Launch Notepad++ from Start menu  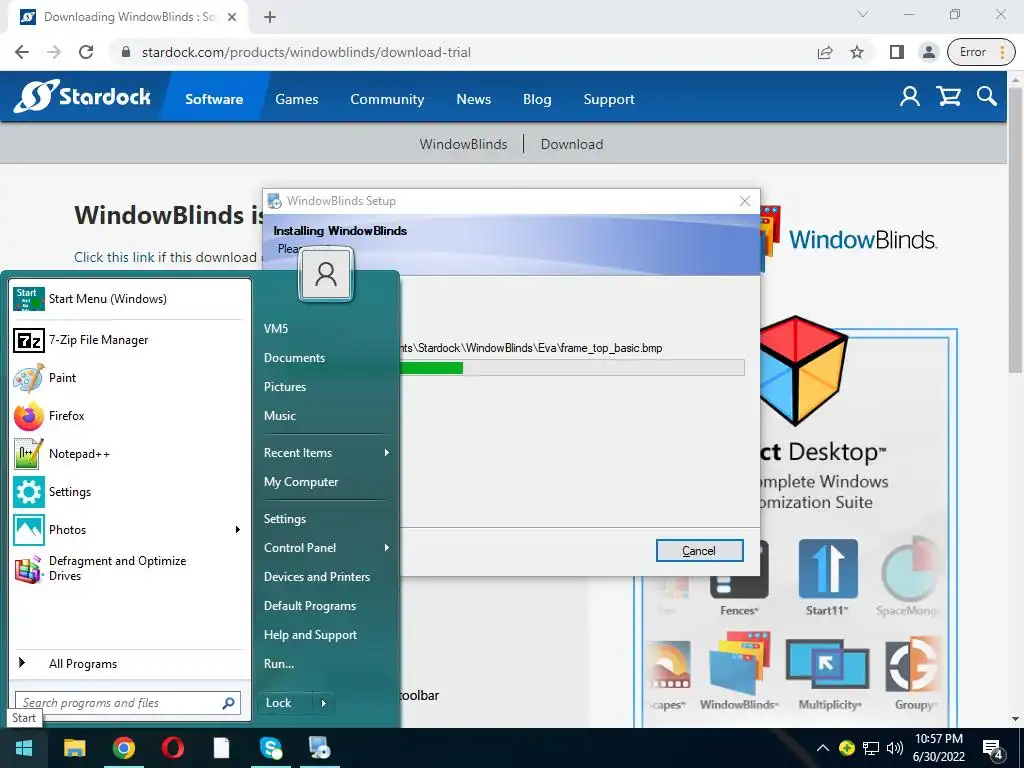(130, 454)
